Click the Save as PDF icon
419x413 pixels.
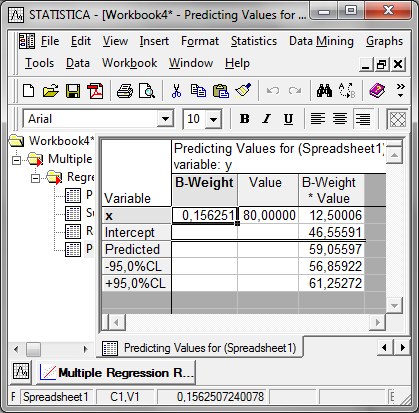95,91
